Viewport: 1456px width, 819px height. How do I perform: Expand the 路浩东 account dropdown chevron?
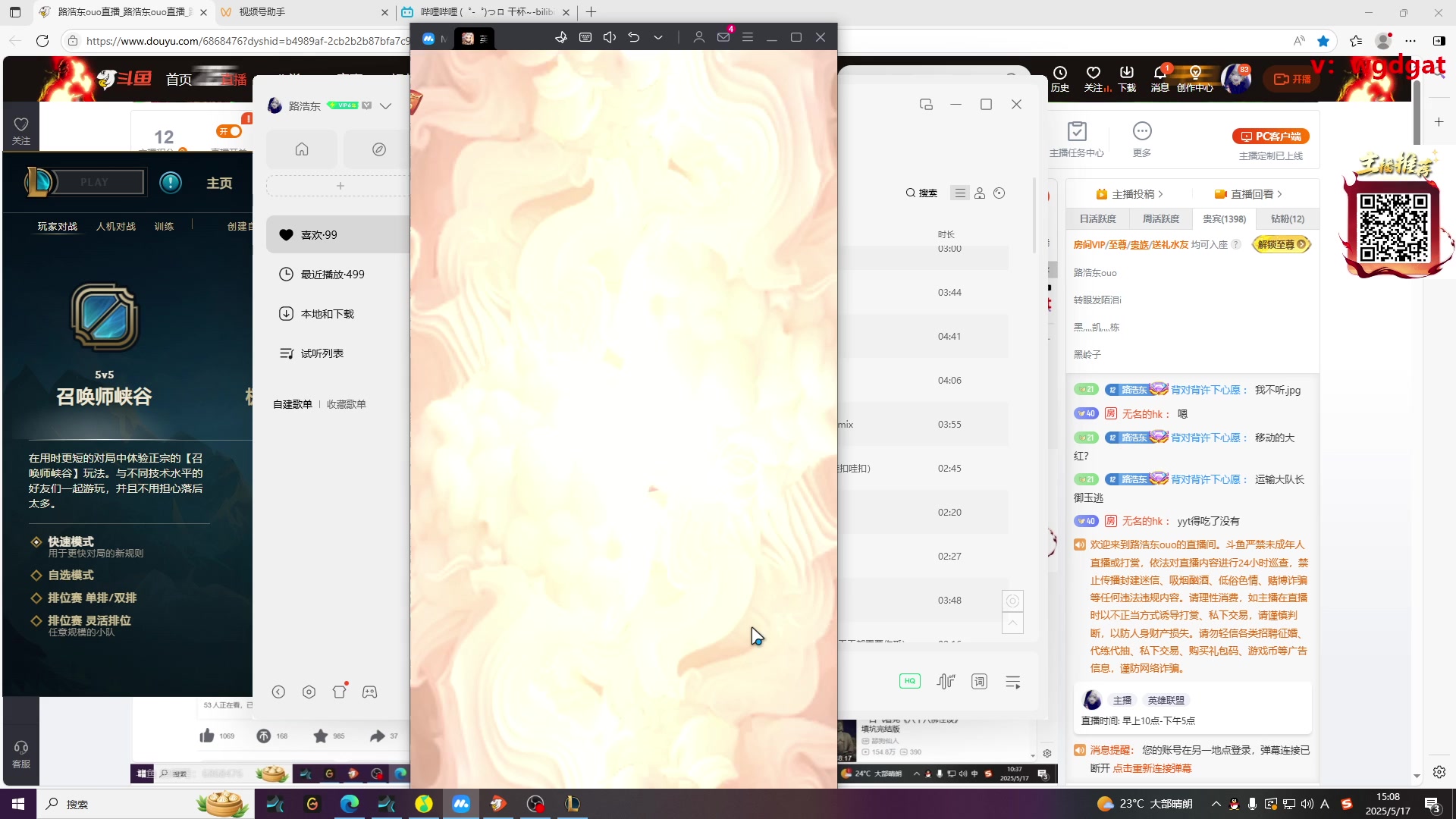(x=386, y=106)
